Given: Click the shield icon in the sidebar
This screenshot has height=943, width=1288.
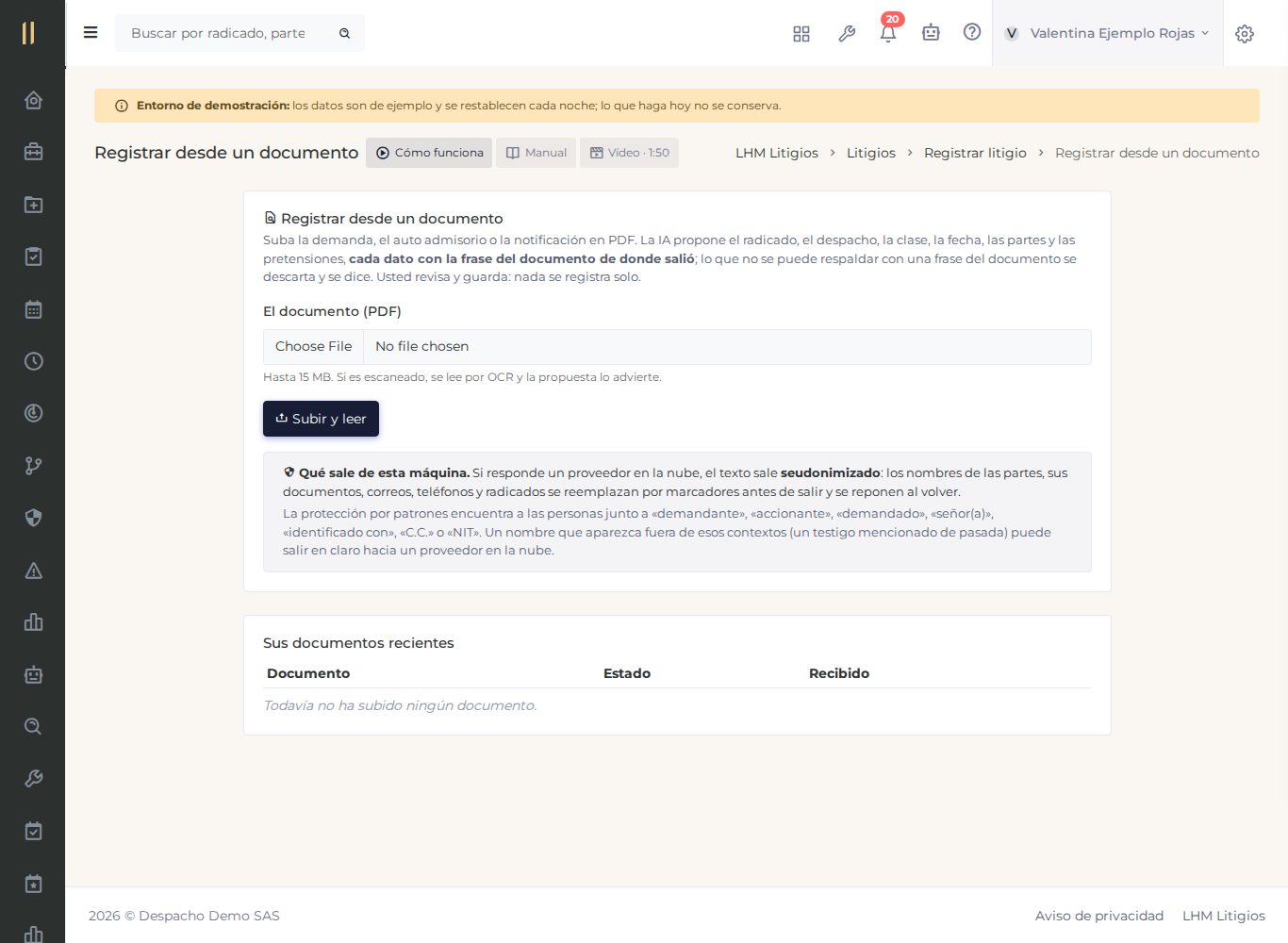Looking at the screenshot, I should (x=33, y=518).
